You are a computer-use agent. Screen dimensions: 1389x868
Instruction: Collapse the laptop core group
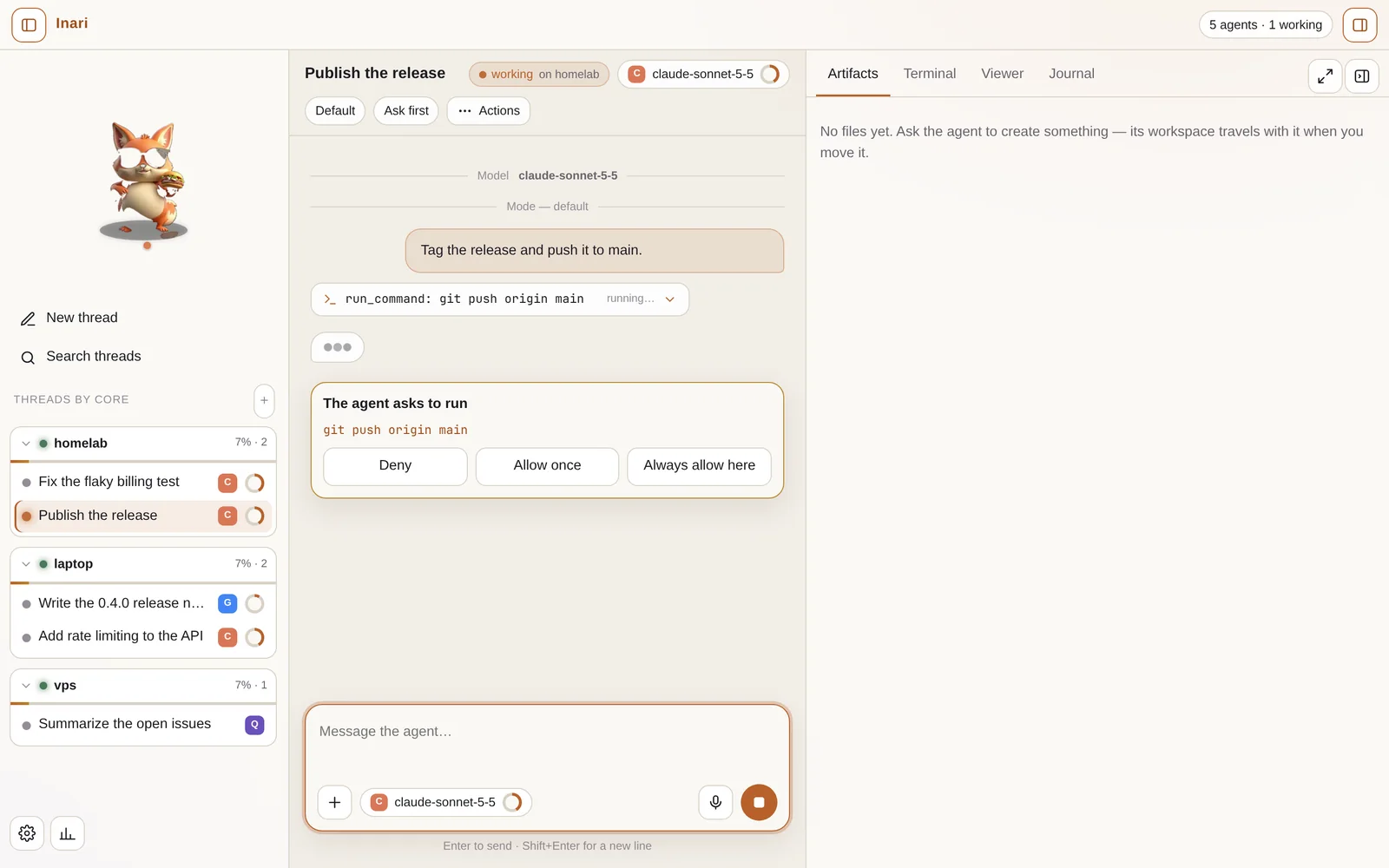(26, 564)
